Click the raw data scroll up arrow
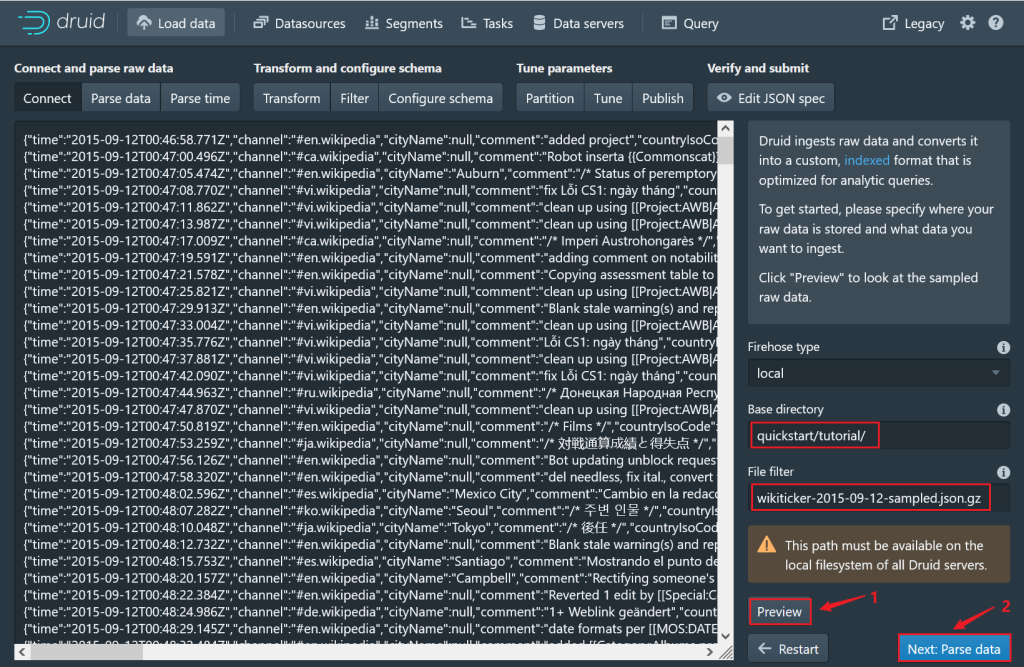This screenshot has height=667, width=1024. click(x=725, y=129)
